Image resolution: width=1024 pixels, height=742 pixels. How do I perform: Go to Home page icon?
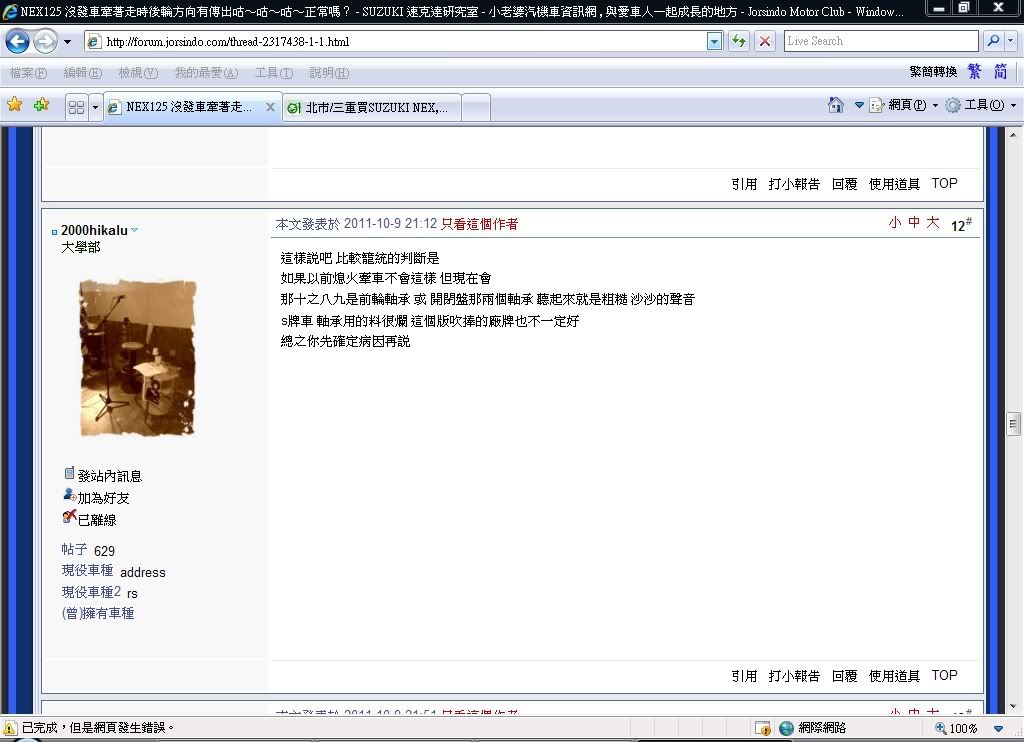pyautogui.click(x=836, y=105)
